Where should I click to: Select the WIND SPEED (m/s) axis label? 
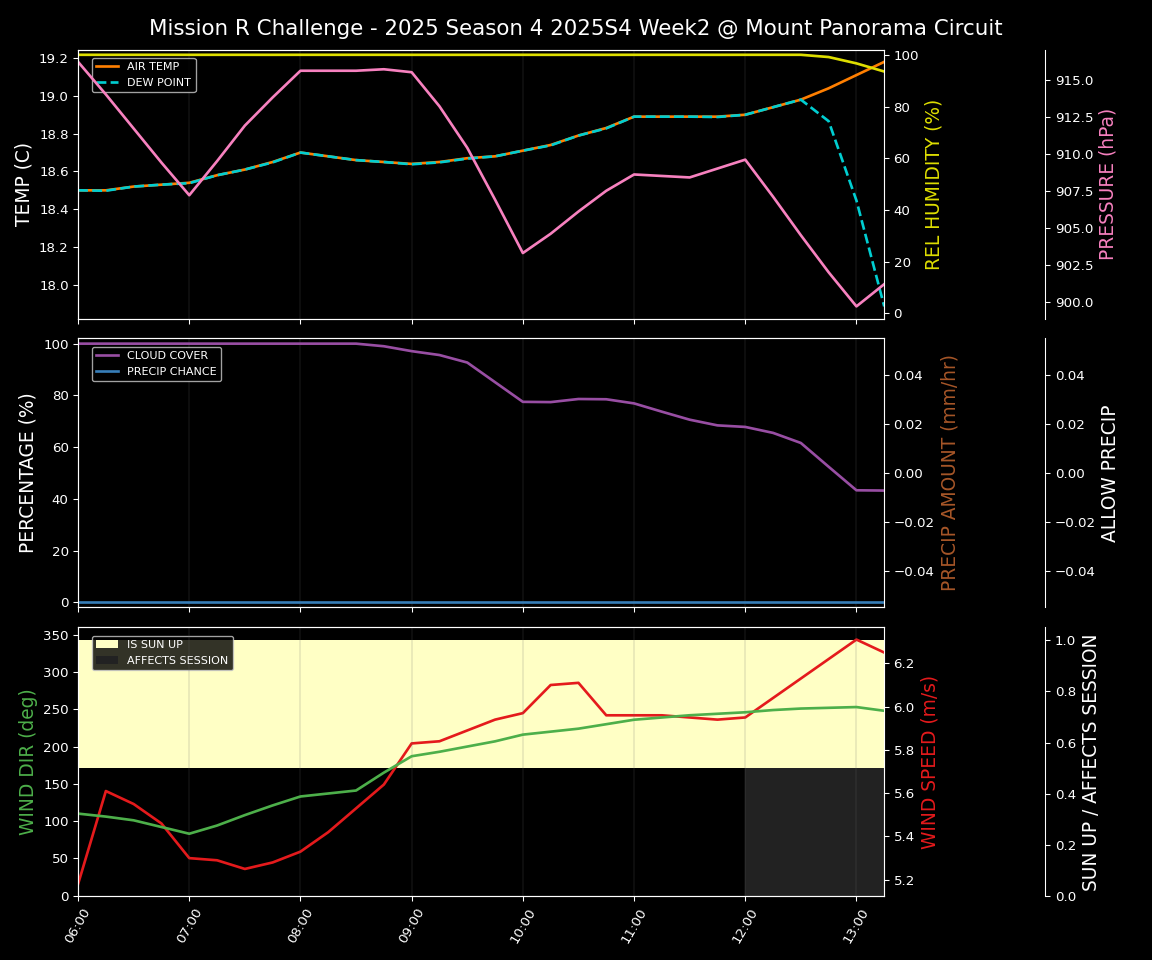[929, 762]
